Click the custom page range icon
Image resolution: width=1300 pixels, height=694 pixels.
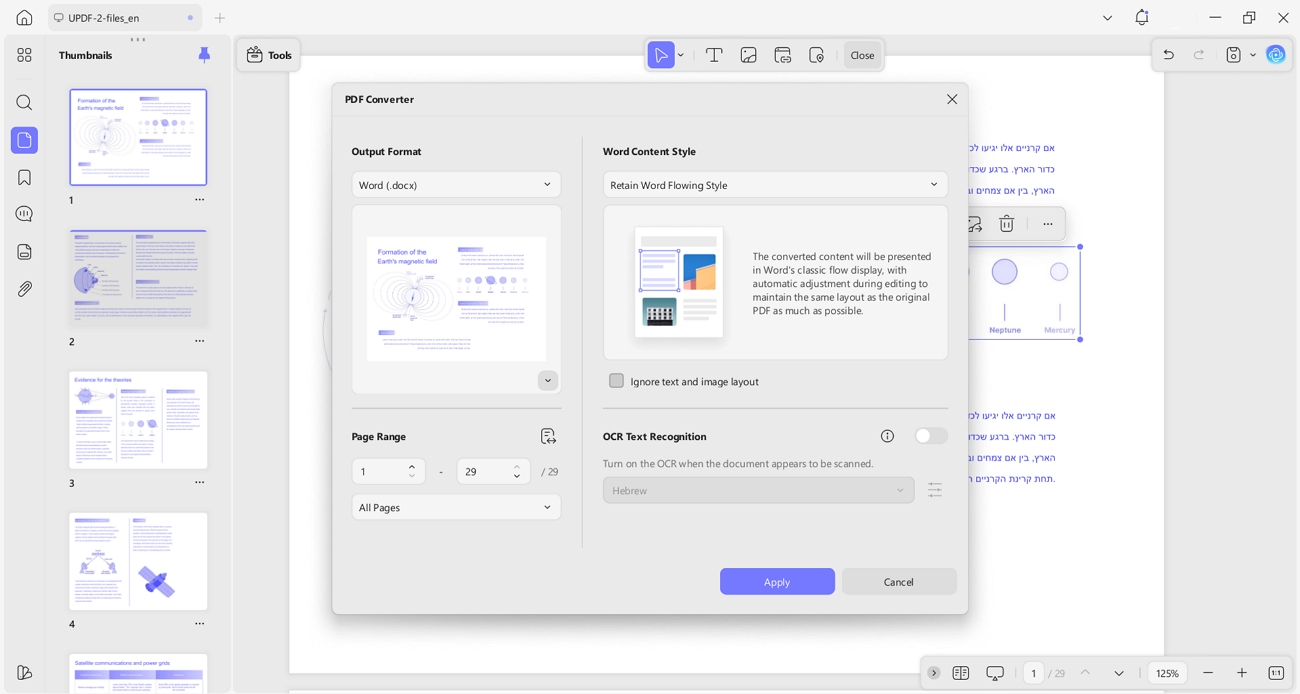tap(548, 436)
